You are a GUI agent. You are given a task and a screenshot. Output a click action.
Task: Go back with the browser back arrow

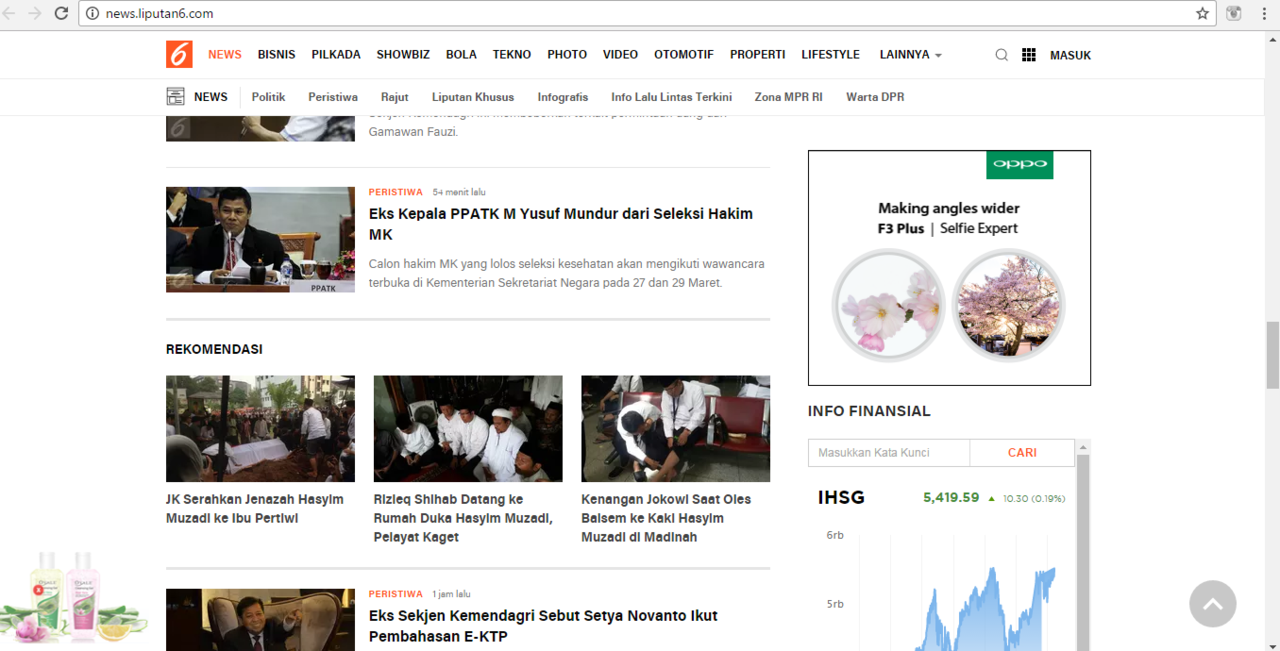pos(9,14)
